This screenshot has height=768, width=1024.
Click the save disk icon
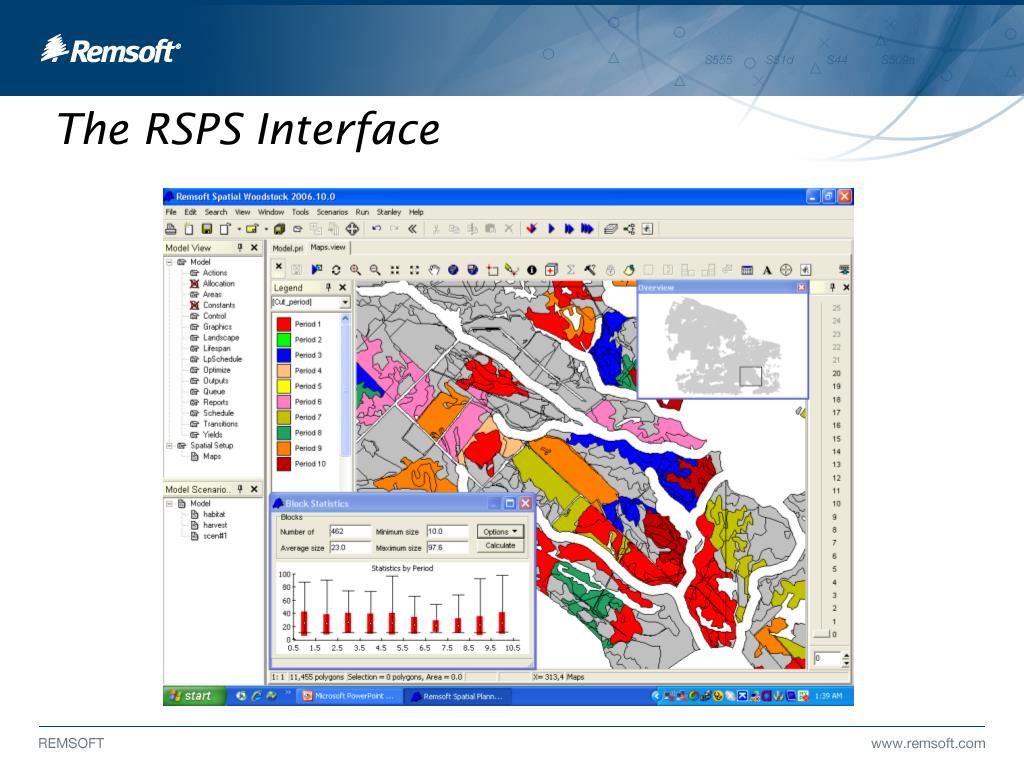[206, 229]
